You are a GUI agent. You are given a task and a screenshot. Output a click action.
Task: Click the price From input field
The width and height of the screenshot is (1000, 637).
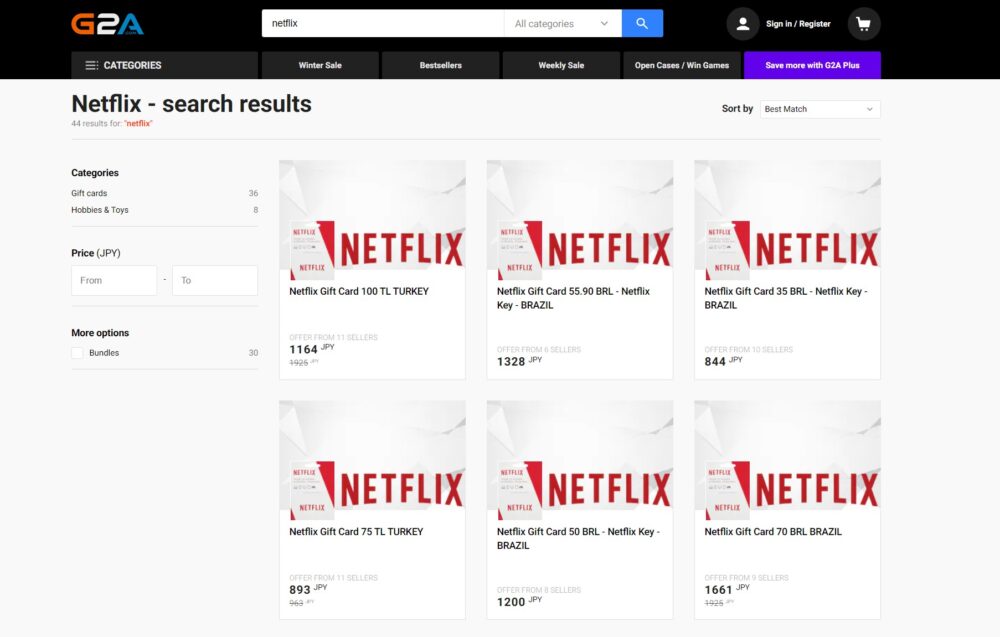114,281
